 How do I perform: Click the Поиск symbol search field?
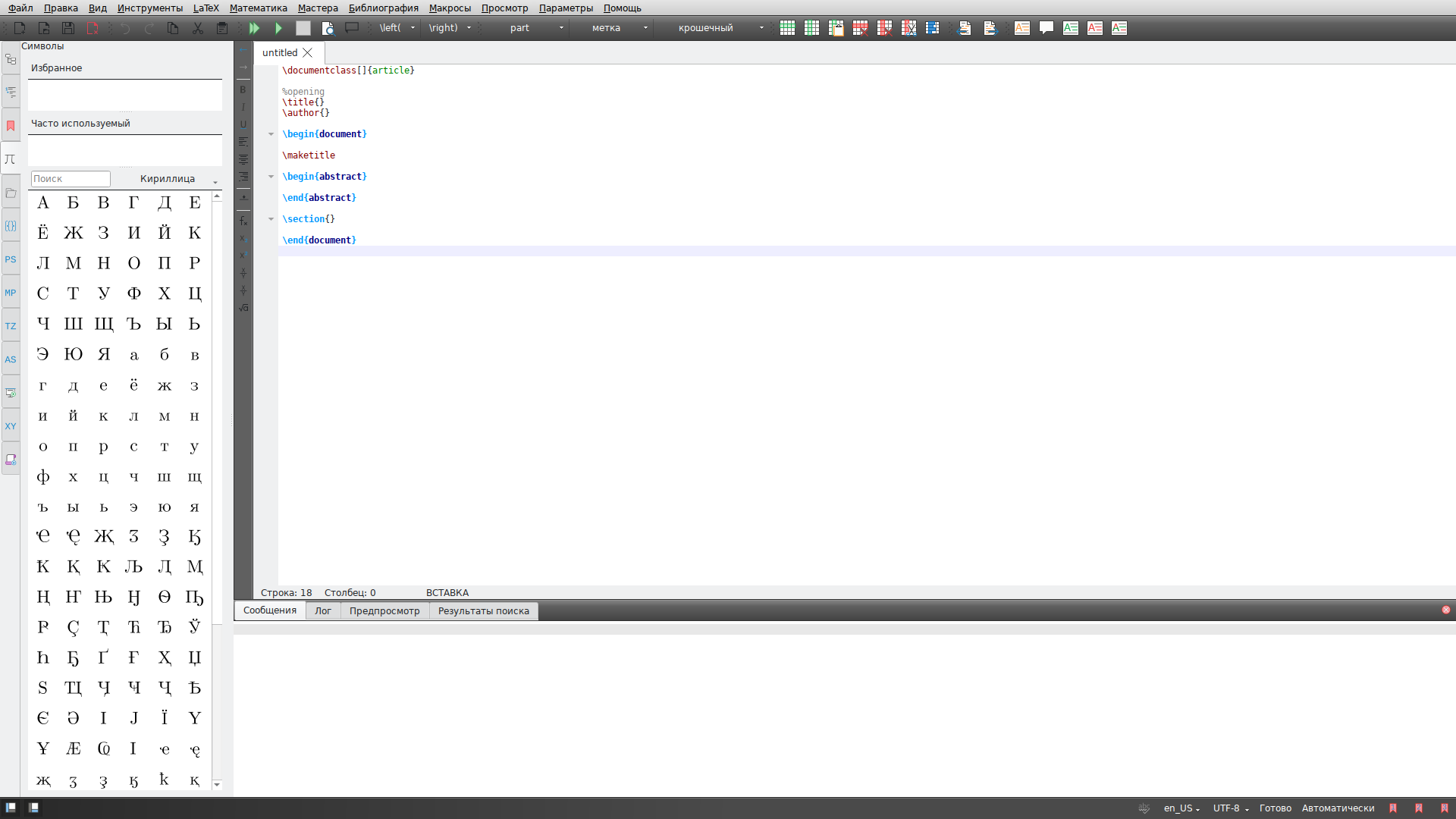click(71, 179)
